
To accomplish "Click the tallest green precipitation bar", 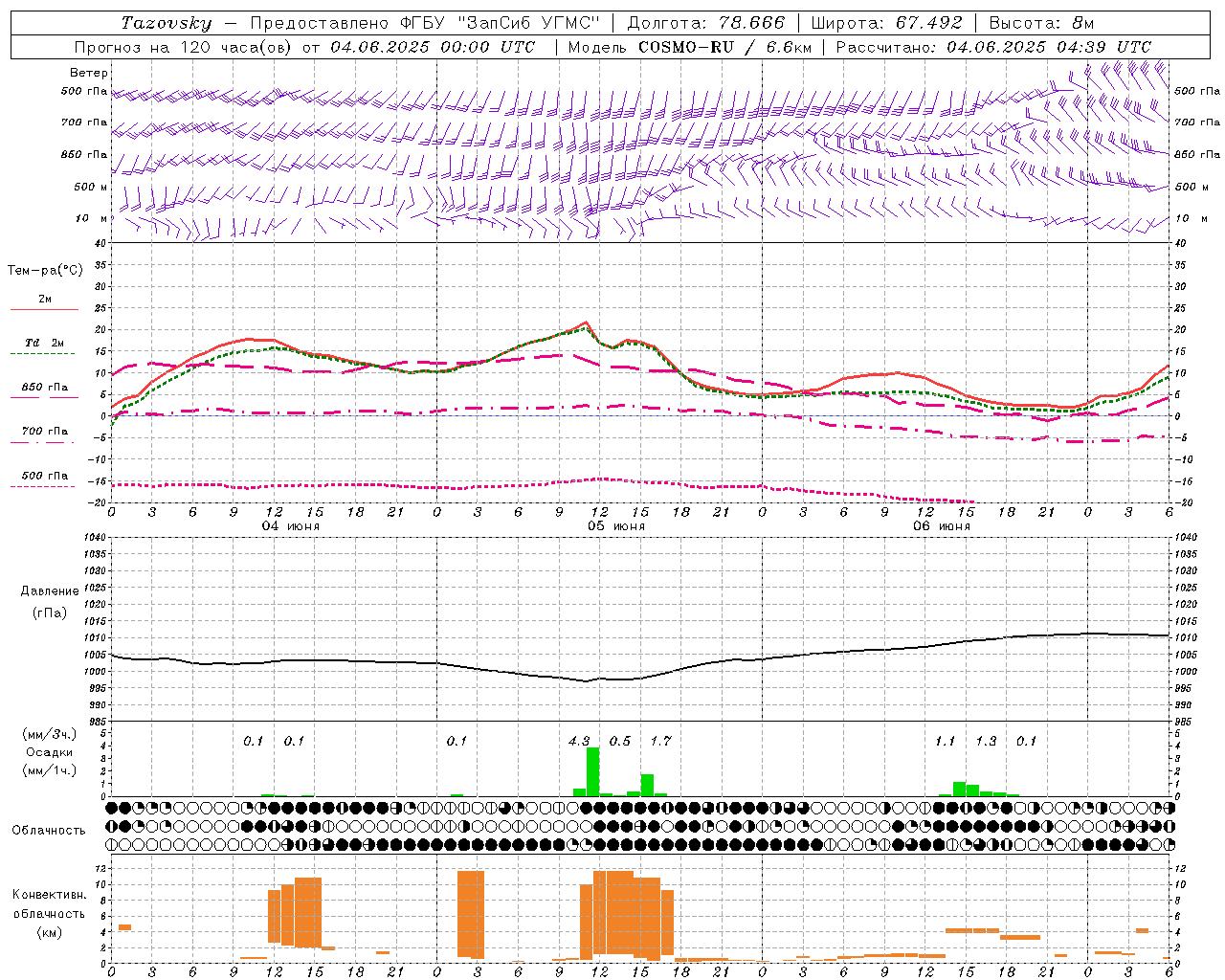I will pos(592,771).
